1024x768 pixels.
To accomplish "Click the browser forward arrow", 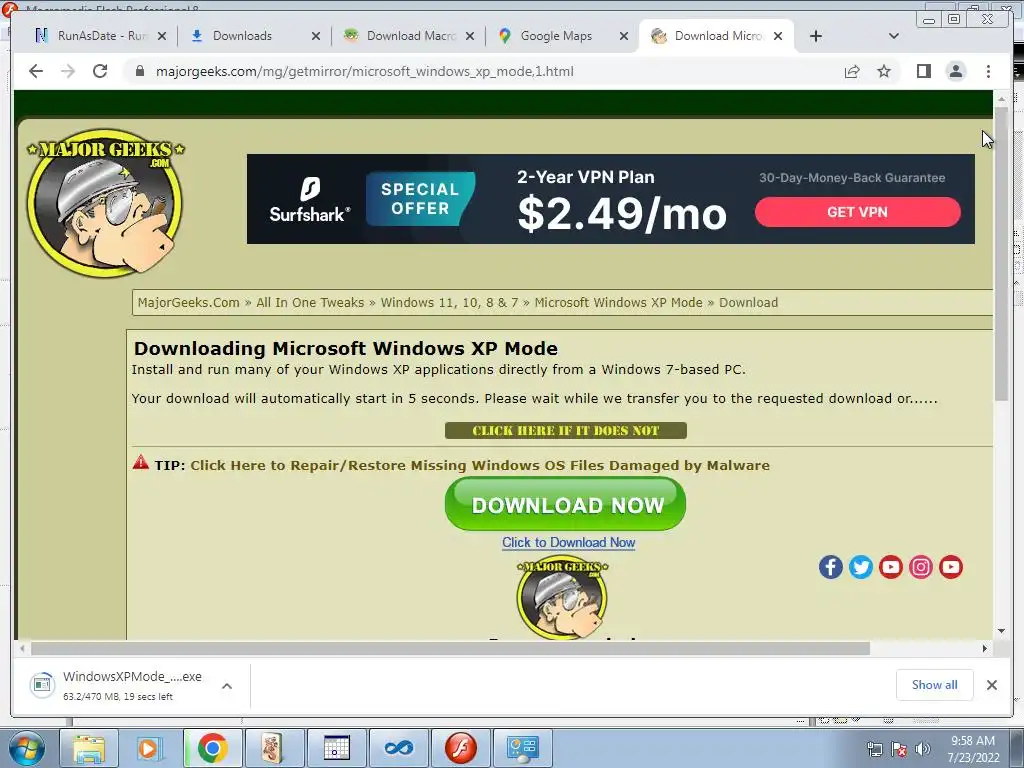I will point(68,71).
